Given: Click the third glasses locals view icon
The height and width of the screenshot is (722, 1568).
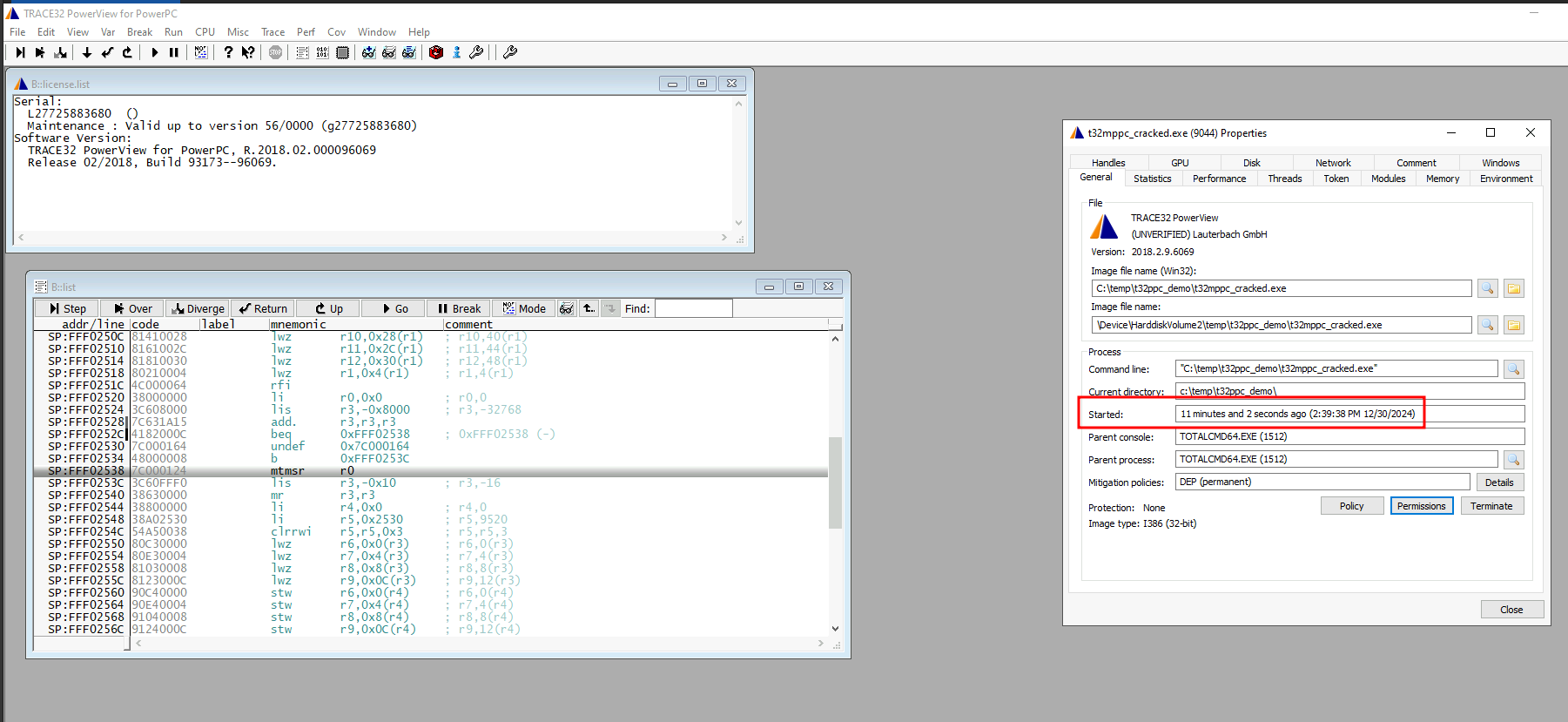Looking at the screenshot, I should pos(409,52).
